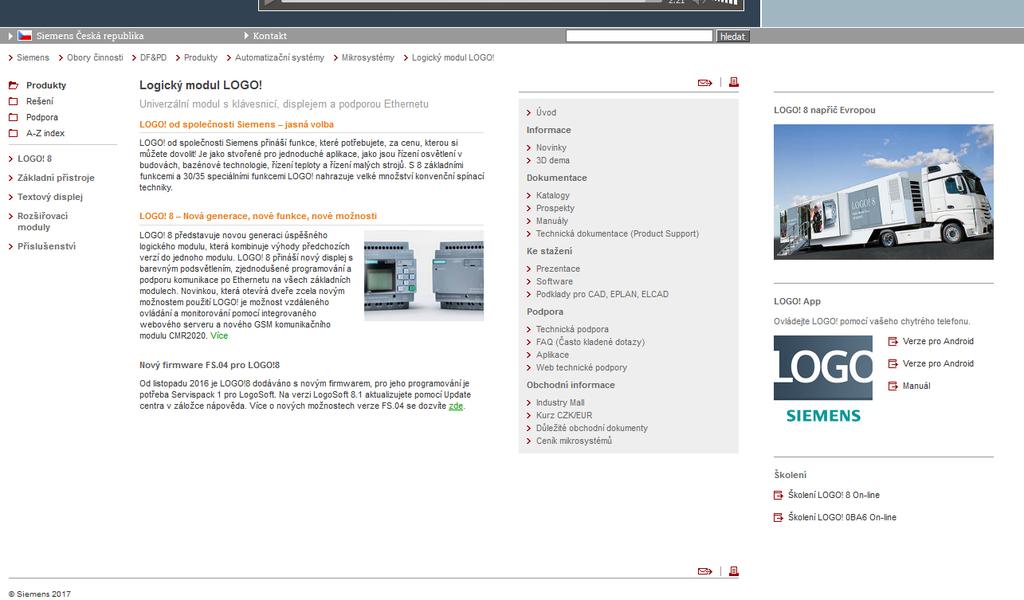Go to DF&PD in the breadcrumb

pos(153,57)
